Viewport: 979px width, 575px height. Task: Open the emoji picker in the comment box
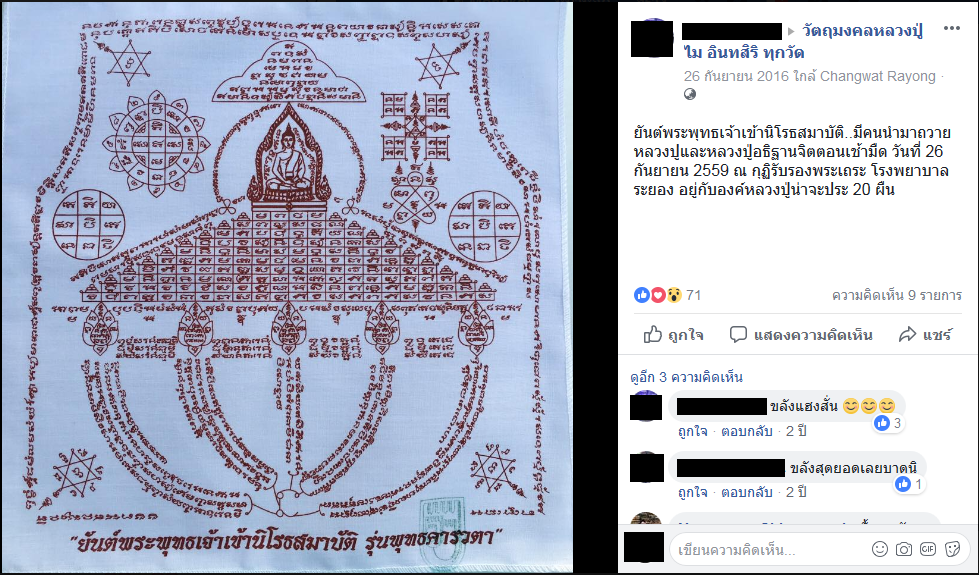880,549
